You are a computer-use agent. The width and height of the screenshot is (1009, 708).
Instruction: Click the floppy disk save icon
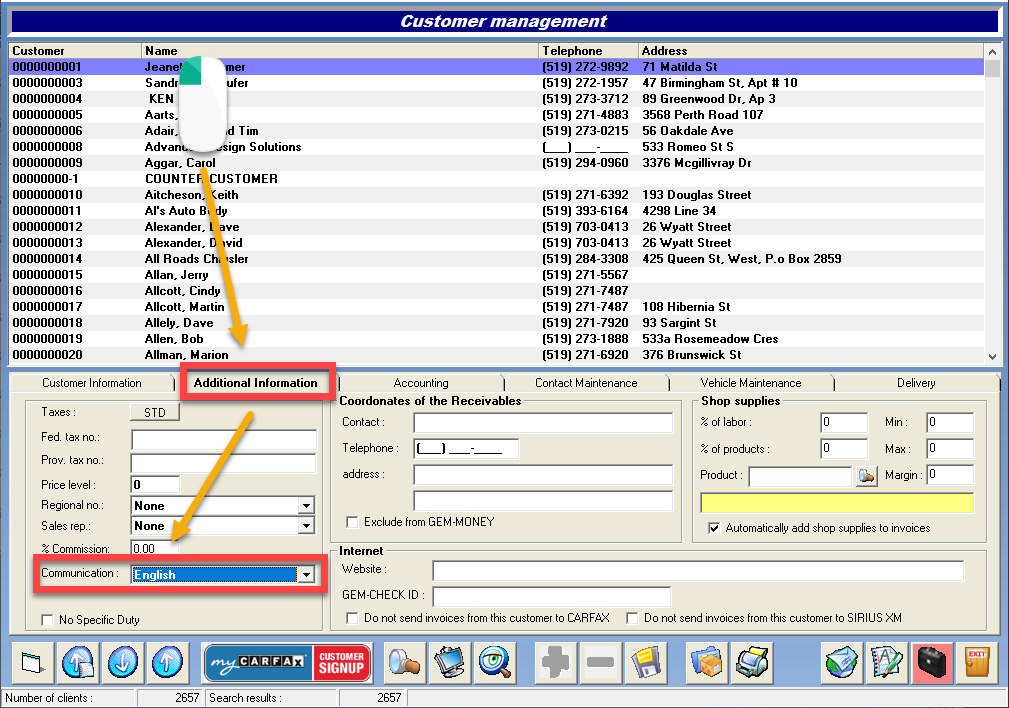click(645, 663)
